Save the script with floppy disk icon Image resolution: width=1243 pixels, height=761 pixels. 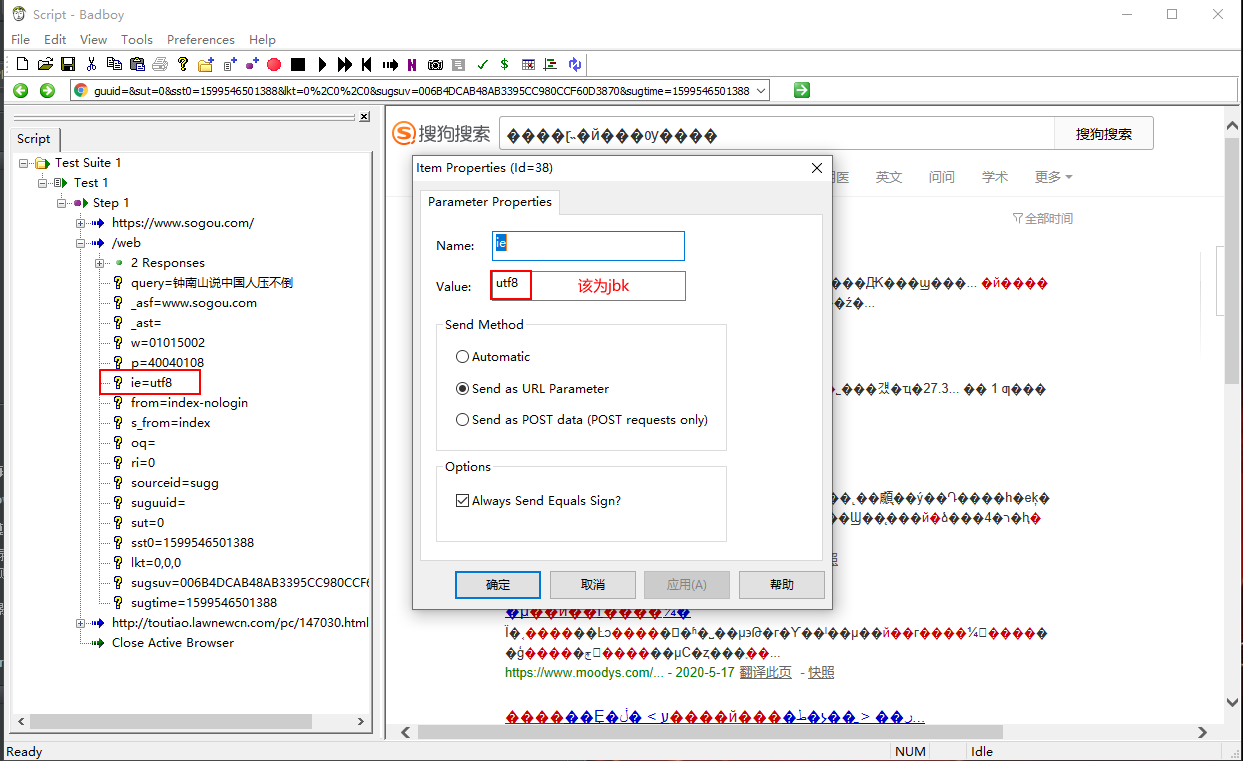point(68,64)
